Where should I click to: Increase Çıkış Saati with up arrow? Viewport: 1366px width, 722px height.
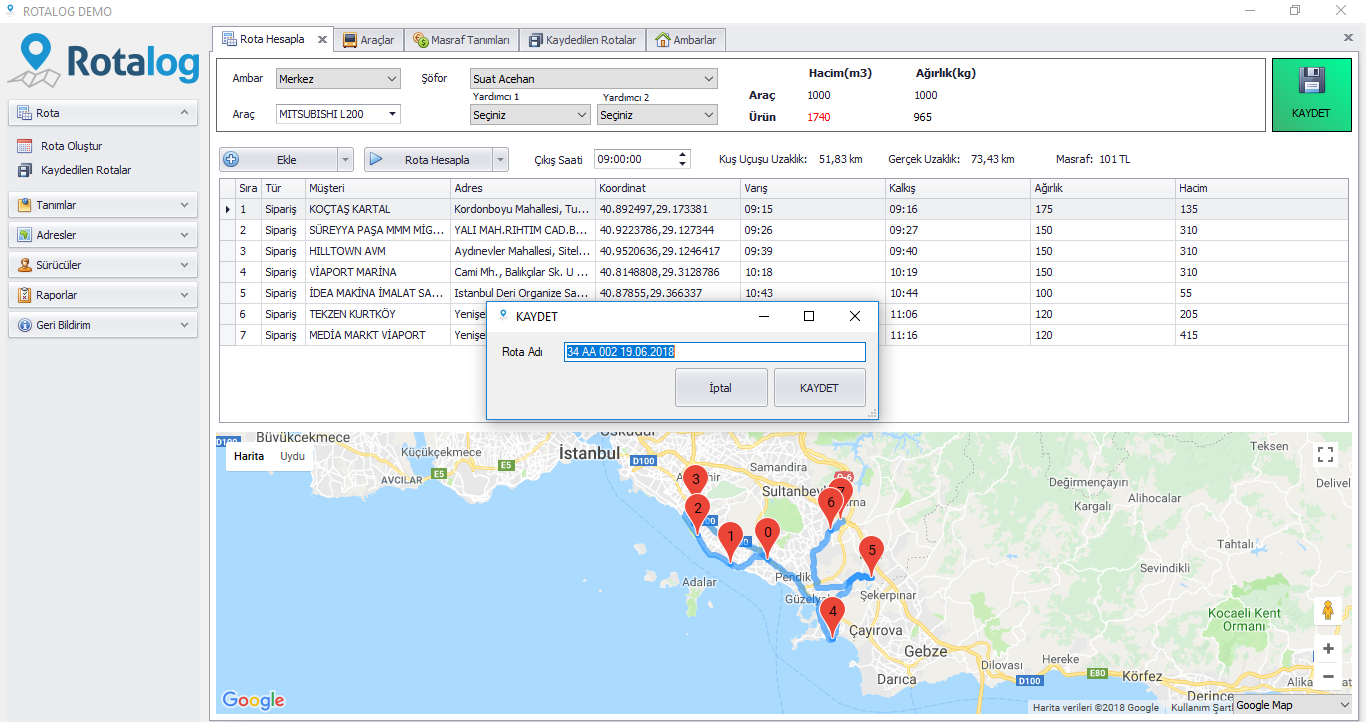(683, 155)
